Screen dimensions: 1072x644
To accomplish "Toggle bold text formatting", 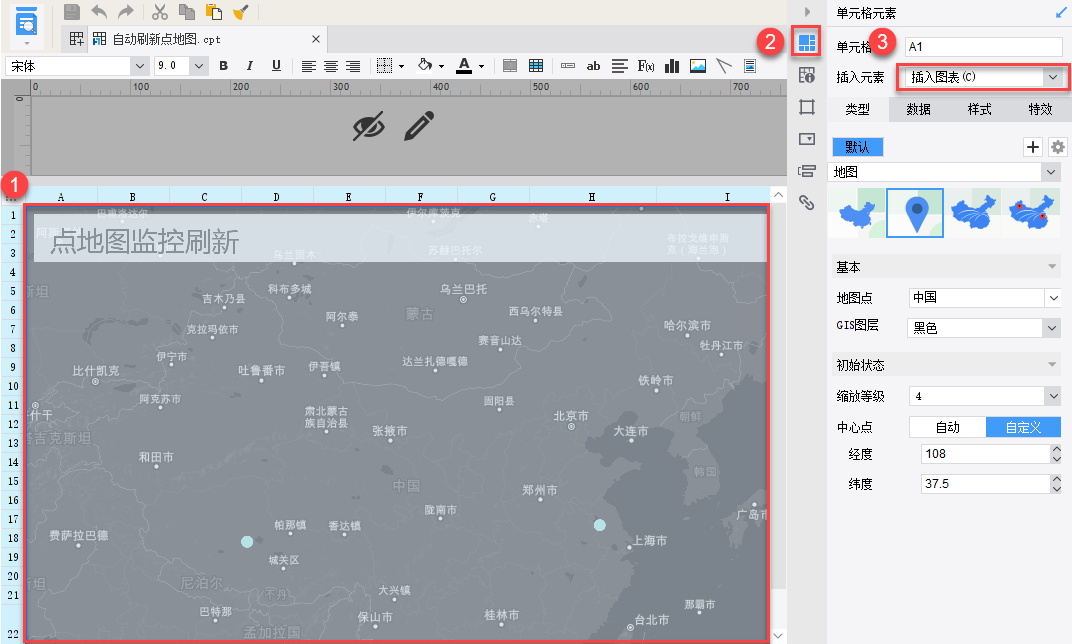I will pyautogui.click(x=224, y=66).
